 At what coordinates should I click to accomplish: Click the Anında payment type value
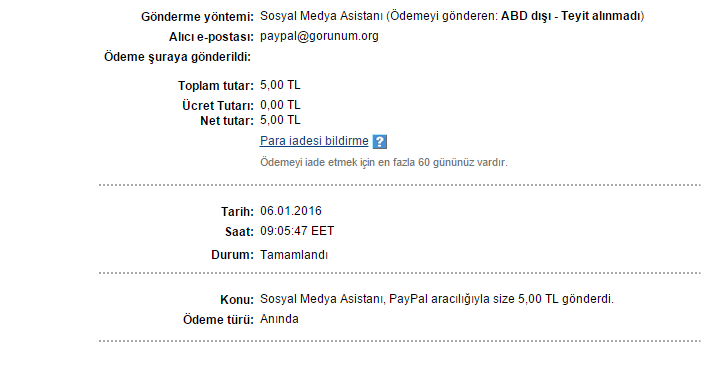tap(279, 319)
